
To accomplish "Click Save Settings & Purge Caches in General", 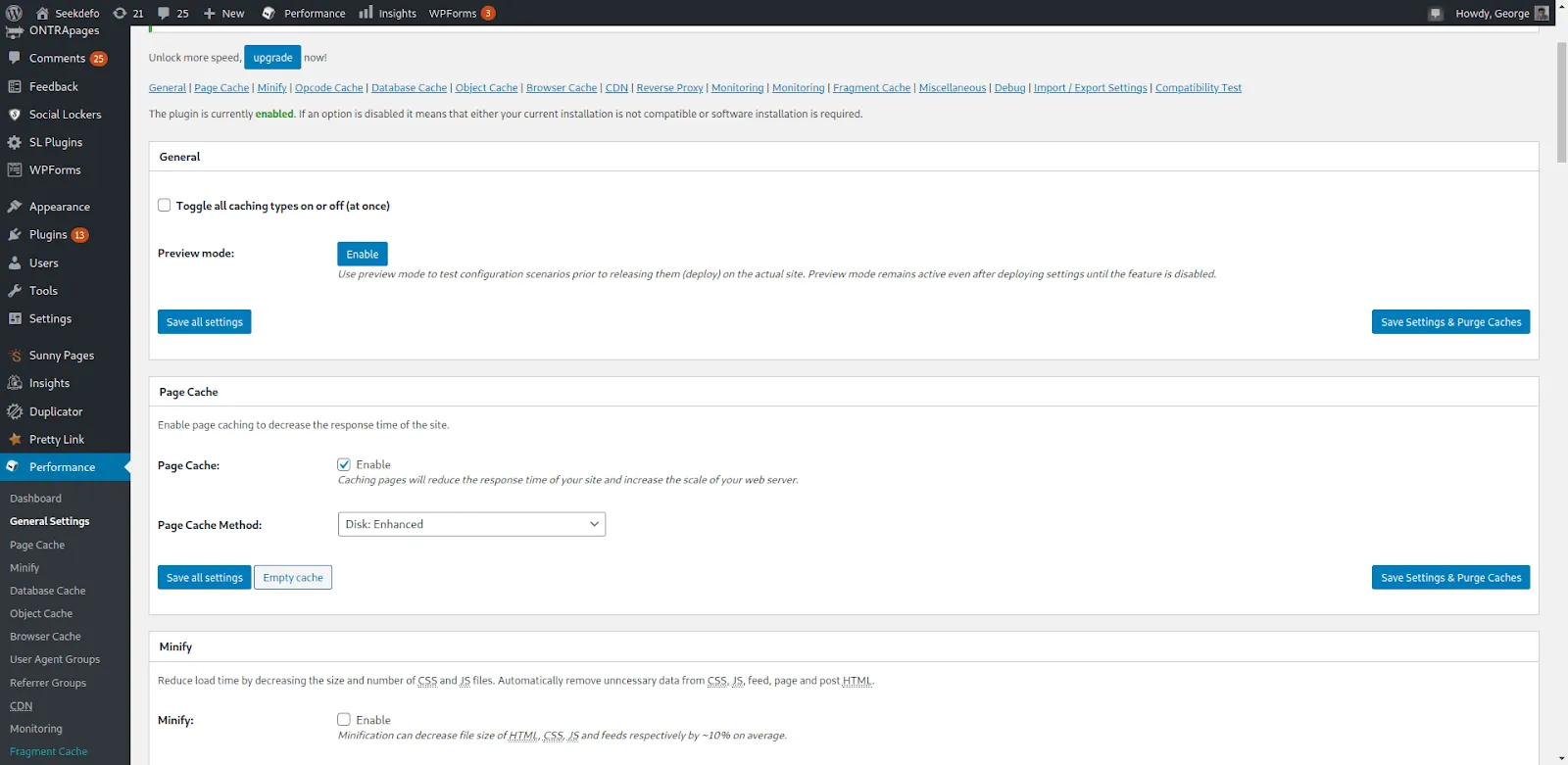I will 1450,322.
